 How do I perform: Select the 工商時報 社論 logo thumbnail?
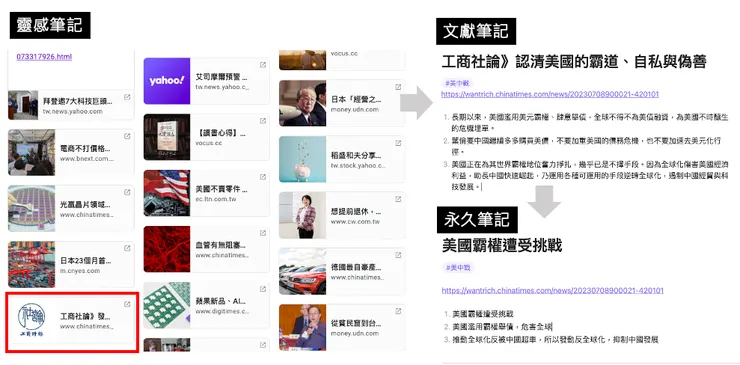[32, 320]
